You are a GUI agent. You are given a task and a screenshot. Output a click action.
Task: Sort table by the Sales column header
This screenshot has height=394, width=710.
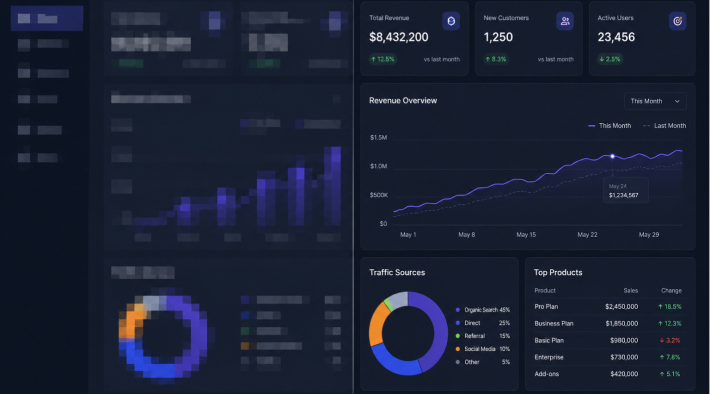(x=630, y=290)
